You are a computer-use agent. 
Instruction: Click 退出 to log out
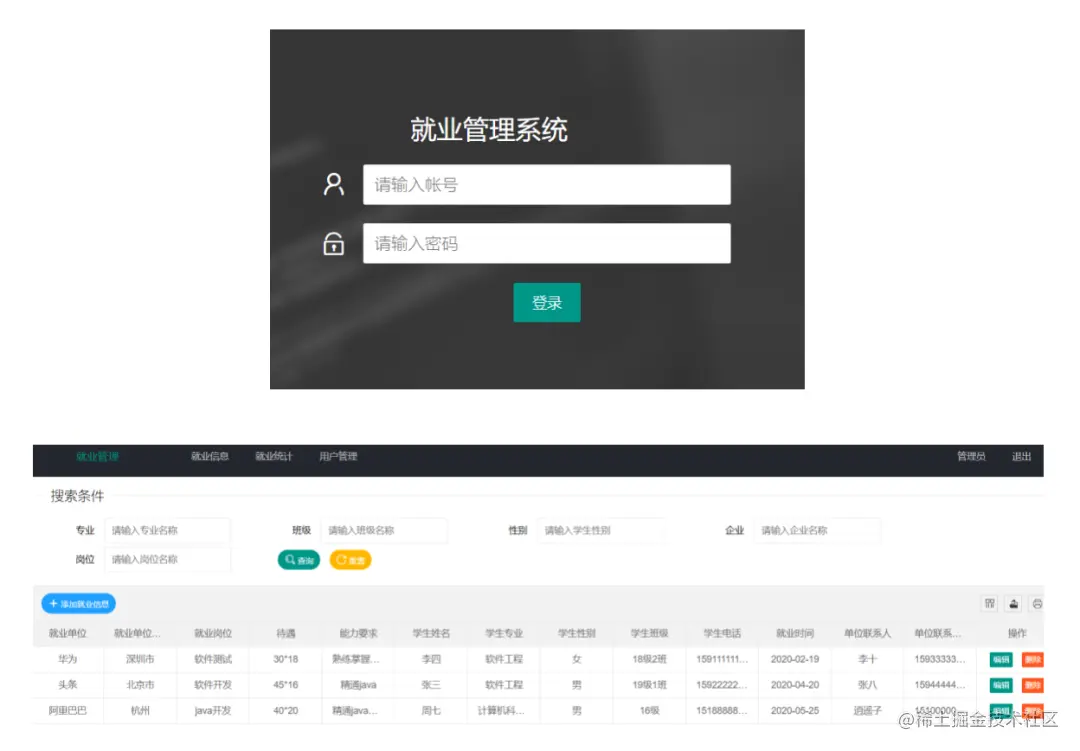pos(1022,456)
